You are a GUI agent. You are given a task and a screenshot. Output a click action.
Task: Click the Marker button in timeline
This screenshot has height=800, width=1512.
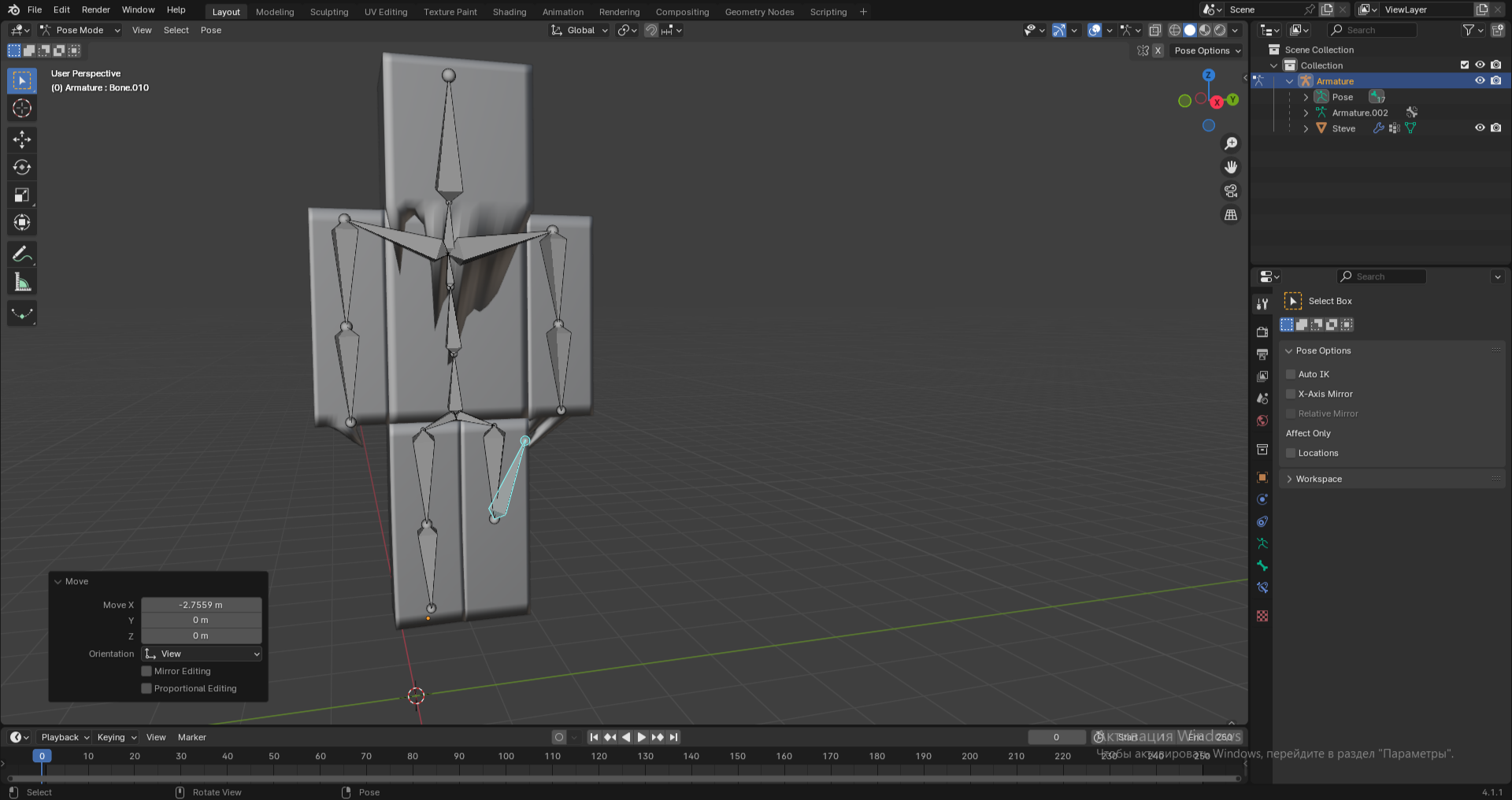pos(192,737)
